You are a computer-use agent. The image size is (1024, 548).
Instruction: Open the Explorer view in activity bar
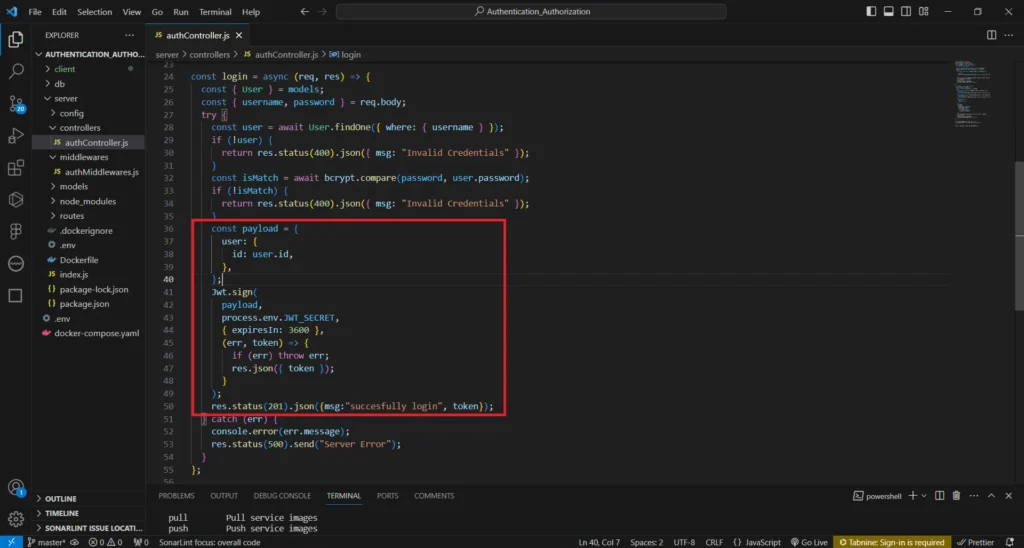16,39
